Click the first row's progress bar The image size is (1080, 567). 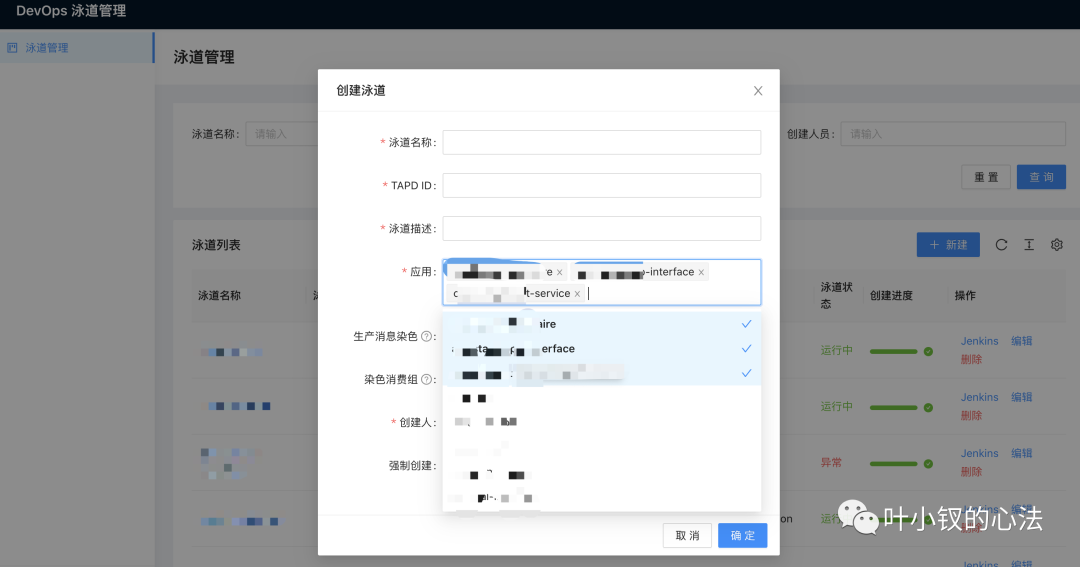click(x=894, y=351)
